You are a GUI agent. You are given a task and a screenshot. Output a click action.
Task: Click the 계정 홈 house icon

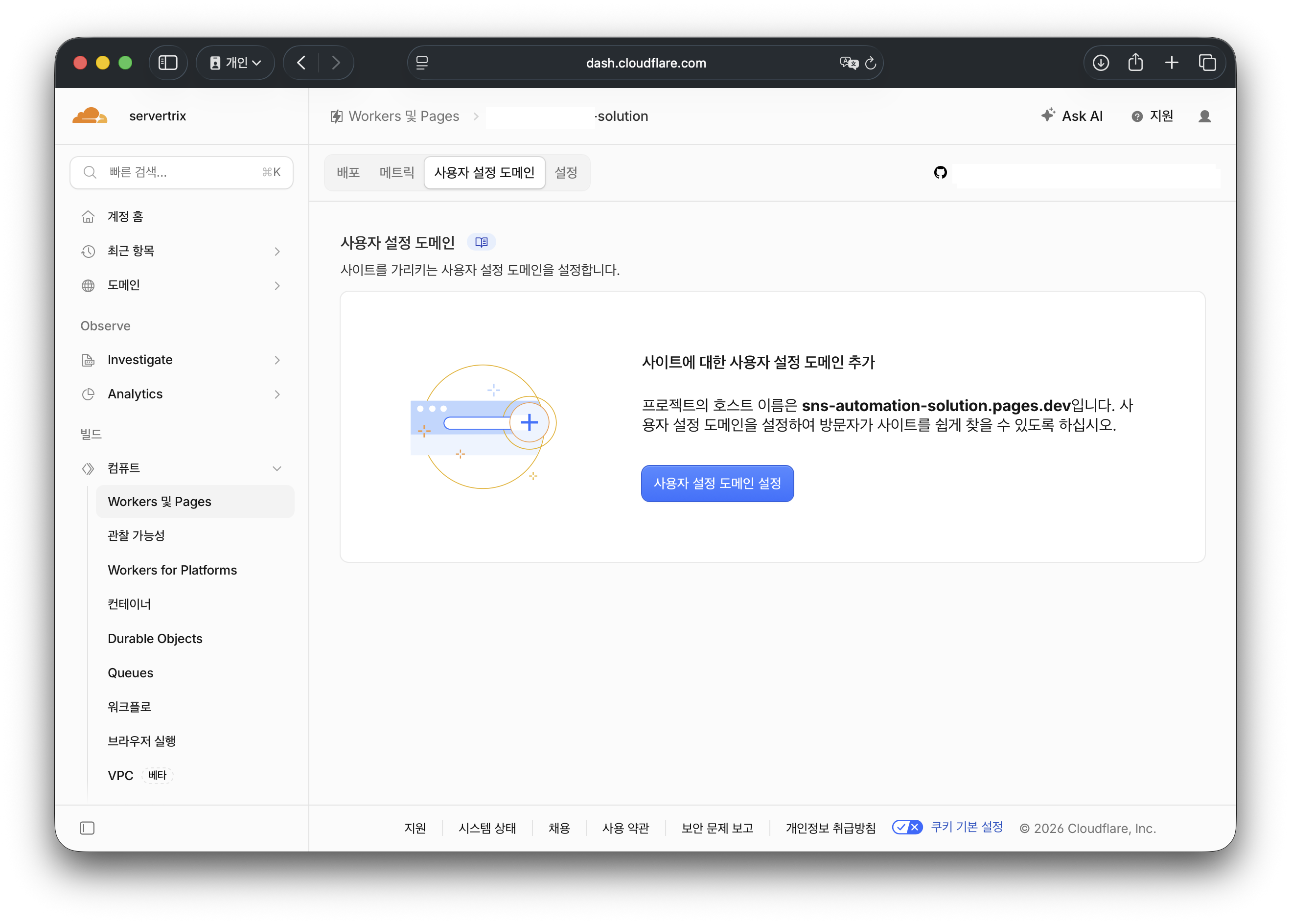pyautogui.click(x=88, y=217)
